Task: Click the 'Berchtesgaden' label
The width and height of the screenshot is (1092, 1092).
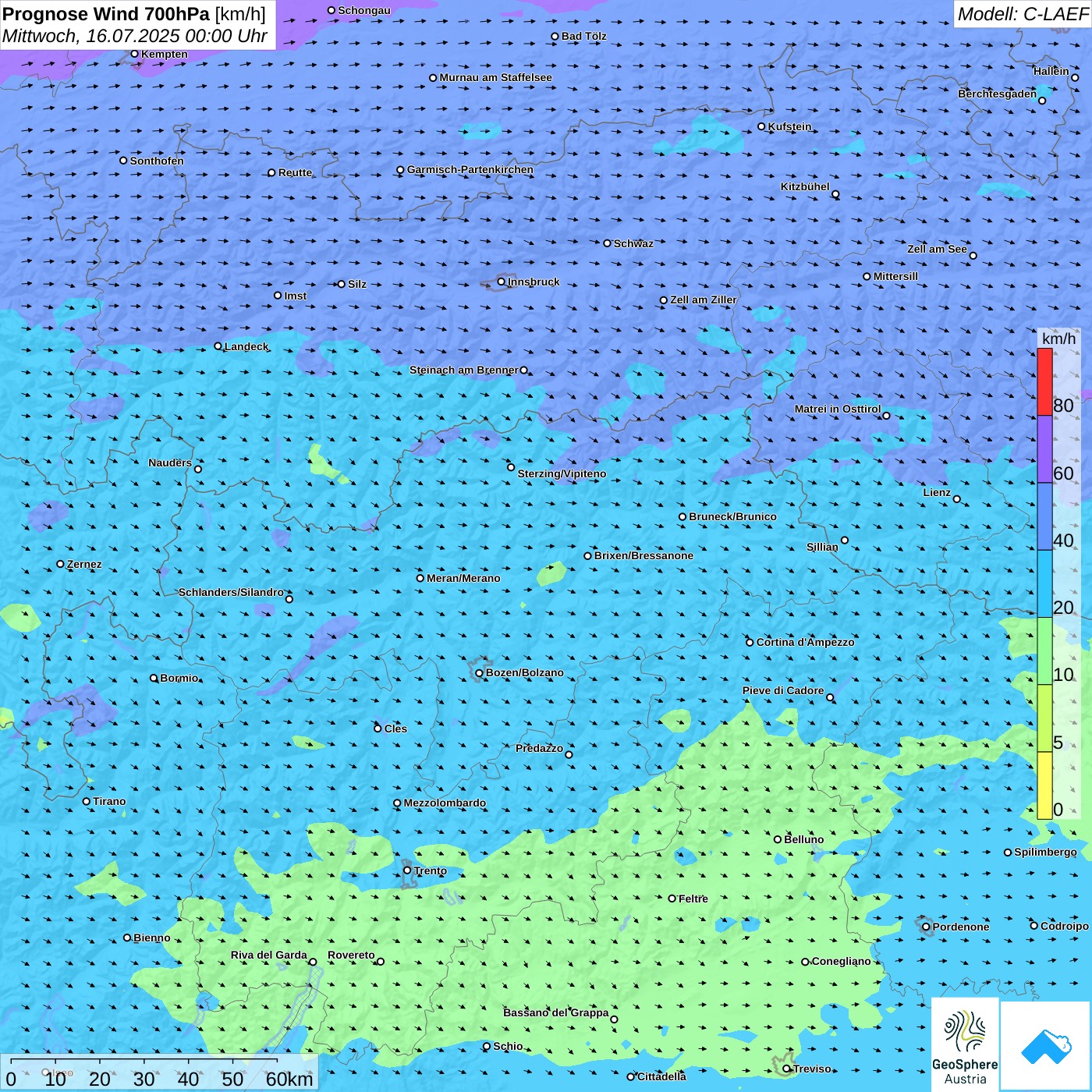Action: pos(998,94)
